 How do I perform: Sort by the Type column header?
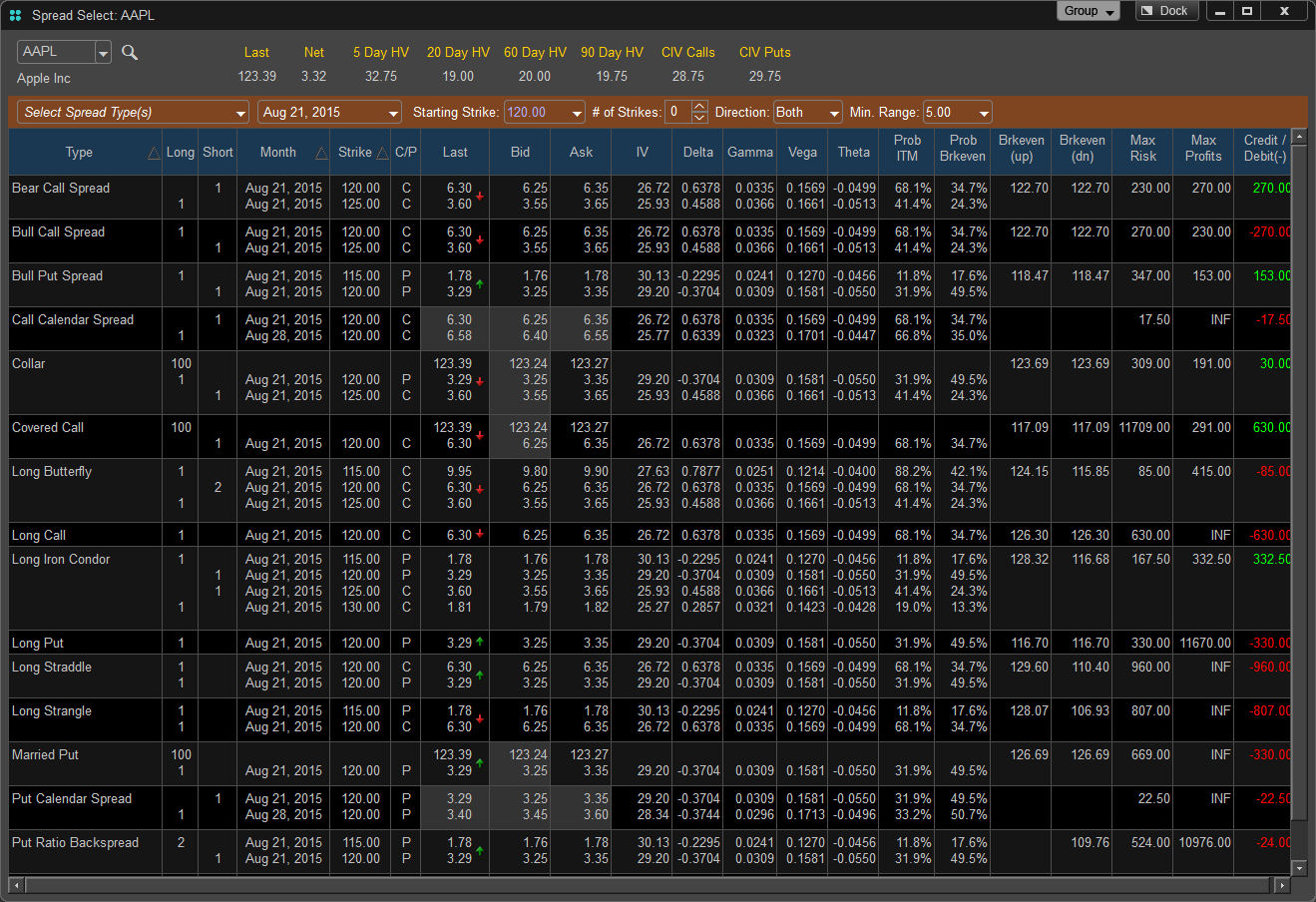86,152
